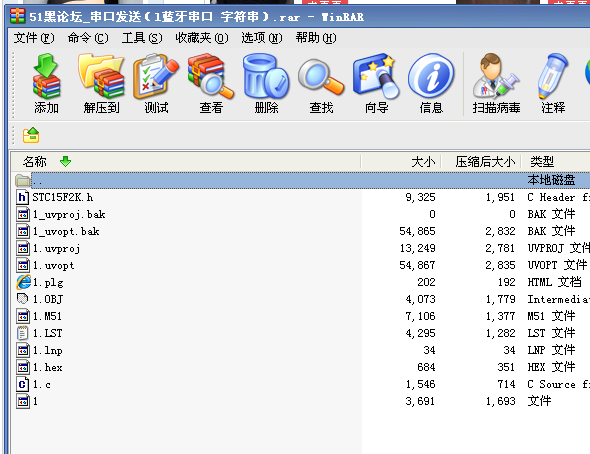Select file 1.uvopt
Viewport: 590px width, 454px height.
(x=53, y=265)
